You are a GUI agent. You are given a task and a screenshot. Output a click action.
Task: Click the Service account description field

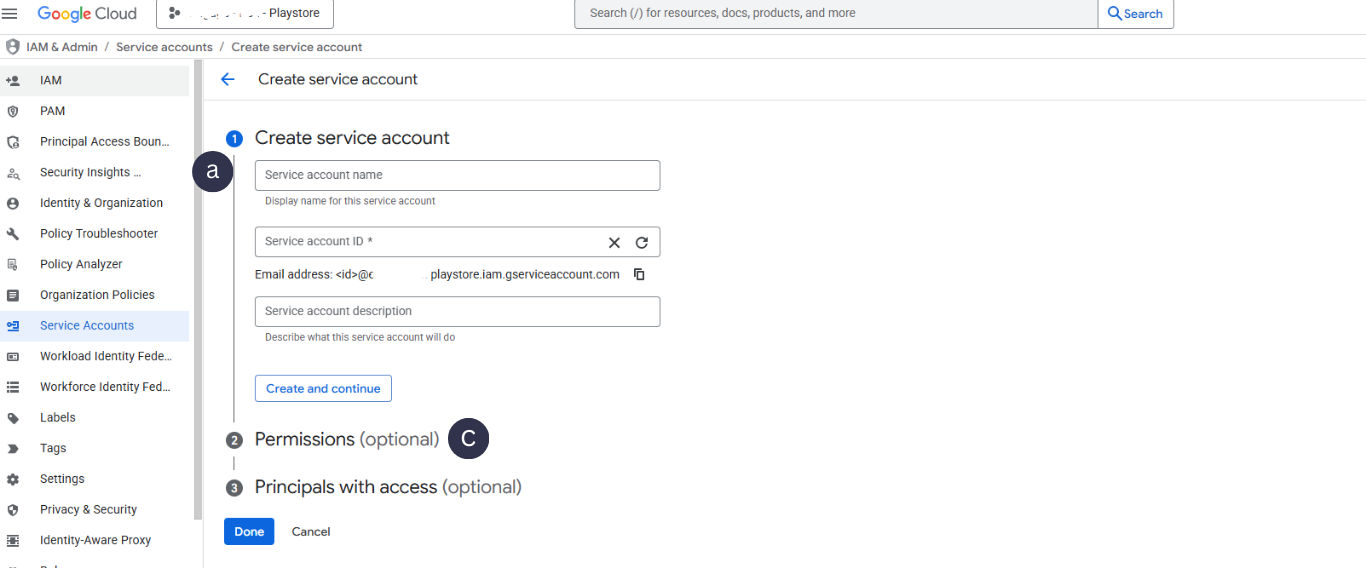pos(457,311)
